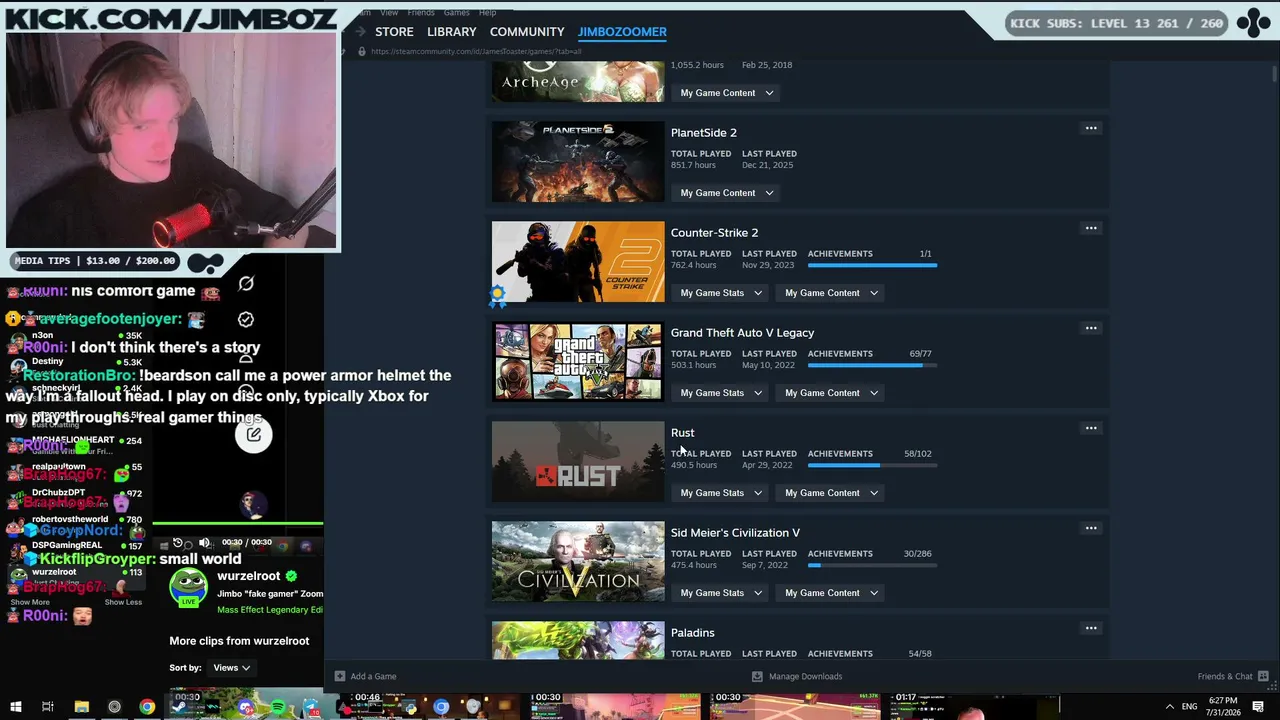The width and height of the screenshot is (1280, 720).
Task: Open the Friends & Chat icon
Action: 1263,676
